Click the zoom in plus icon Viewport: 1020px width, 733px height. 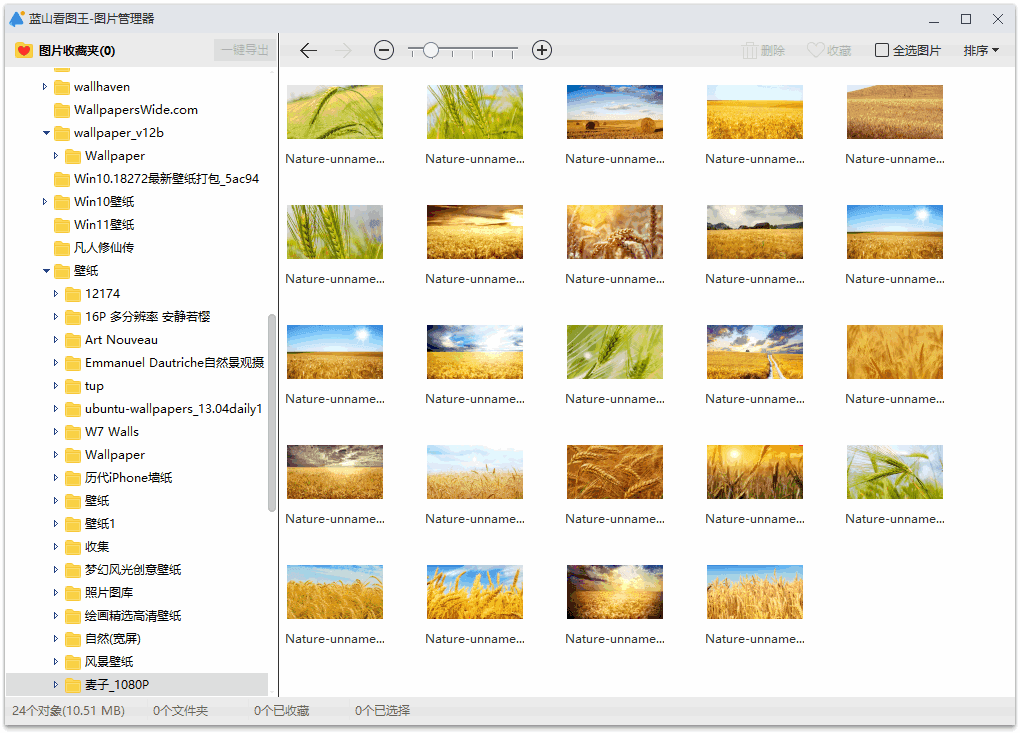[542, 50]
